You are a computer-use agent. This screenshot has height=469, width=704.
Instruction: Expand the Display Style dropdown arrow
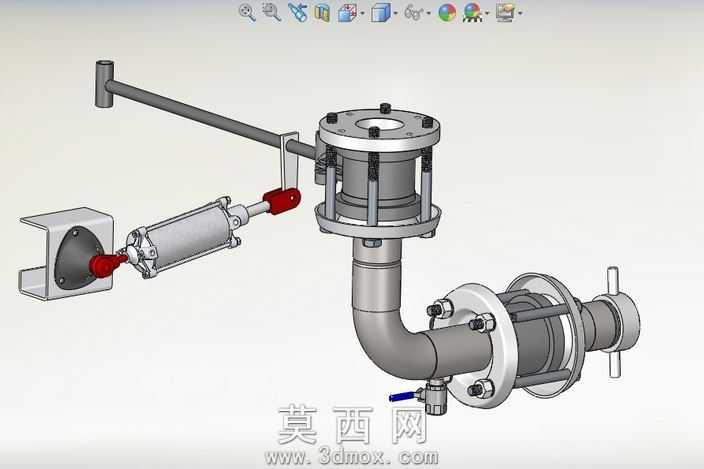pyautogui.click(x=395, y=13)
